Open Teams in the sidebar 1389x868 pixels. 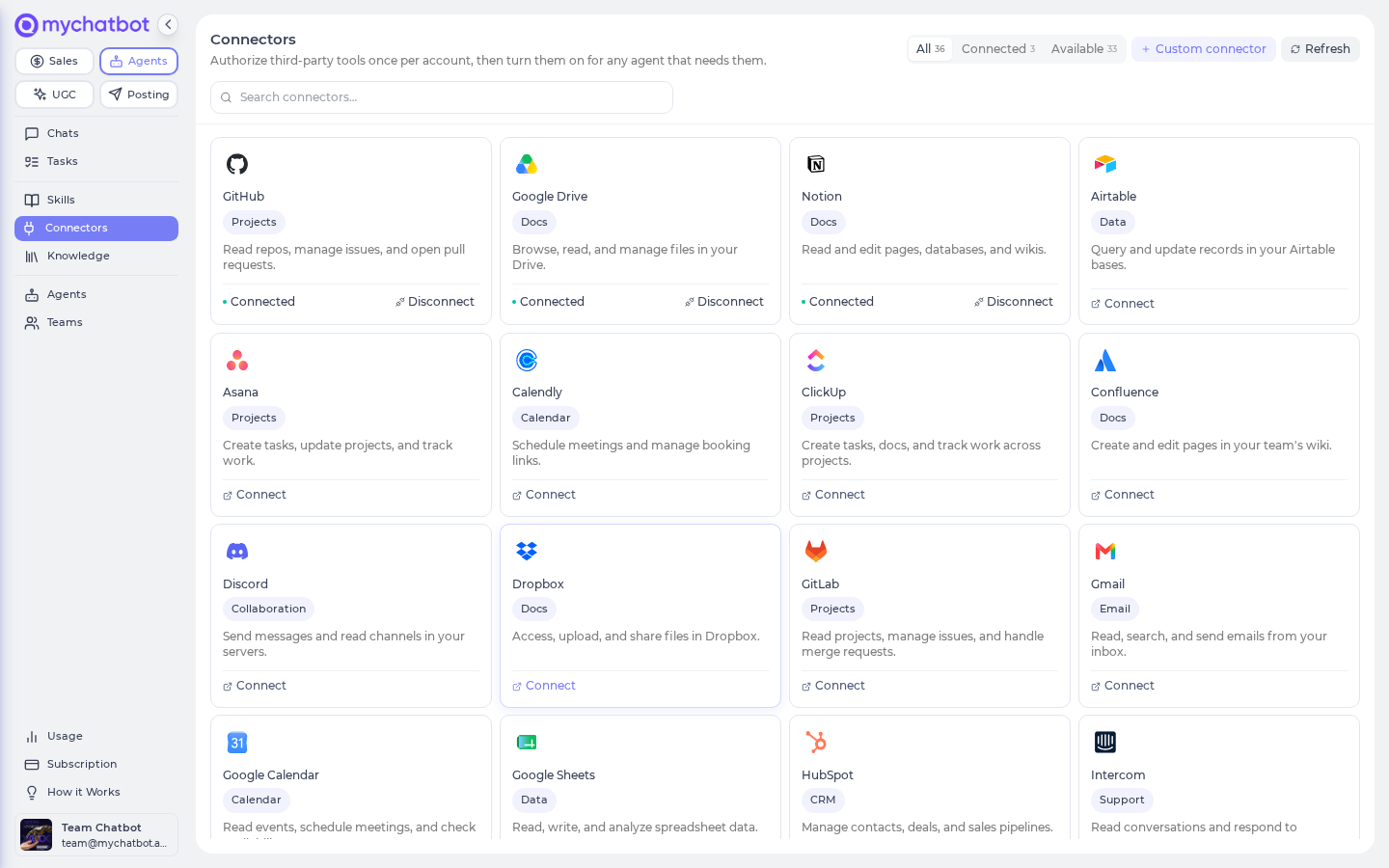96,322
